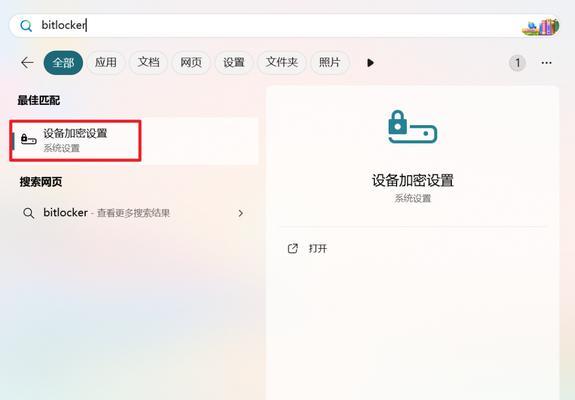
Task: Click the small lock drive icon in best match
Action: click(x=29, y=139)
